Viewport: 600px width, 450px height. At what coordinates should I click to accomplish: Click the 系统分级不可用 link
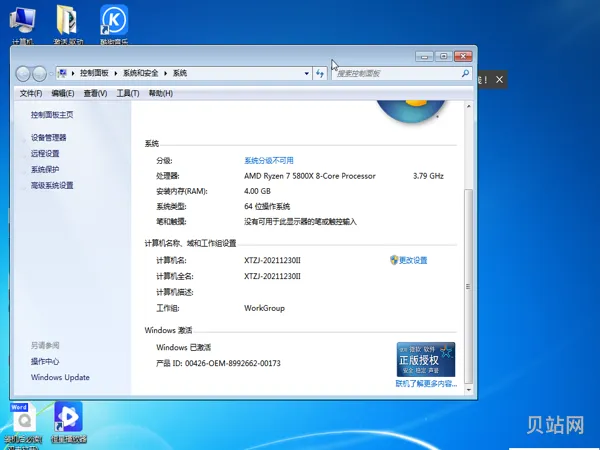(x=269, y=161)
